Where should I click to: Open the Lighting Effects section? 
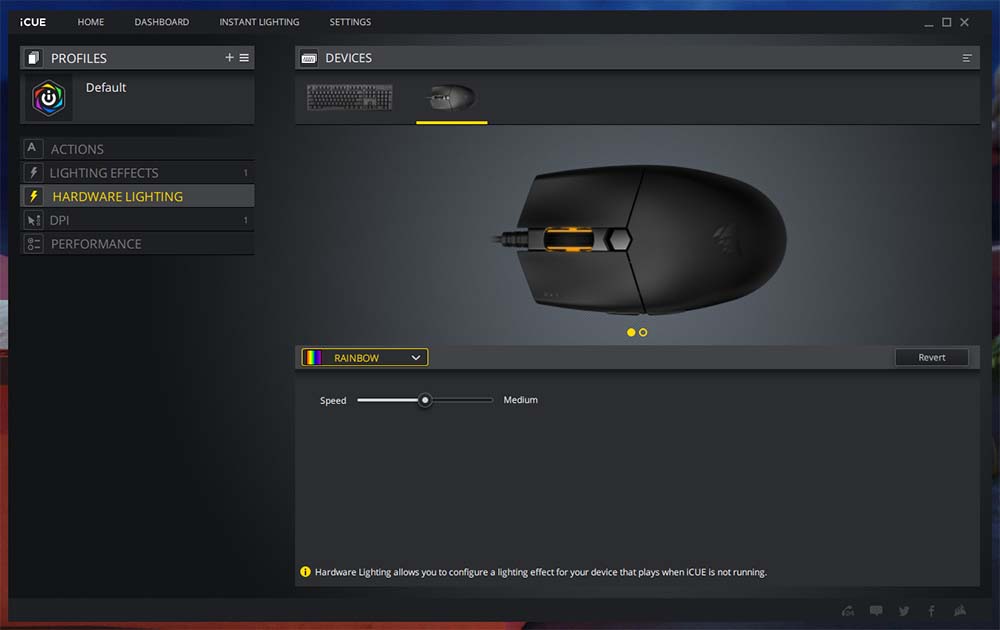click(x=104, y=173)
